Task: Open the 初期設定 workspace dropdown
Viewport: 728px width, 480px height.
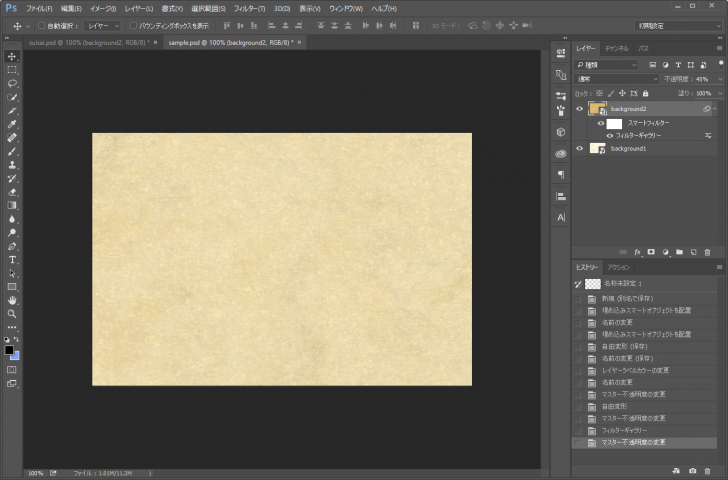Action: pos(678,26)
